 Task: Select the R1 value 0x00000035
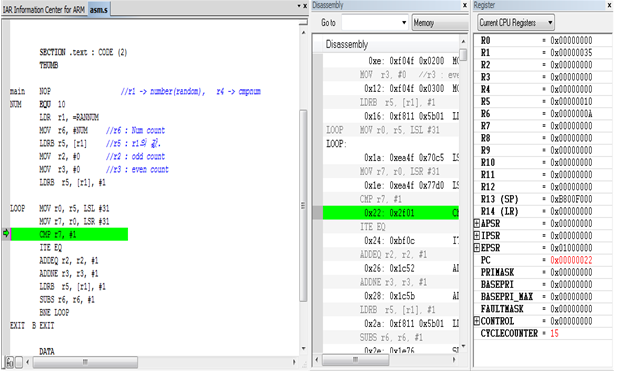tap(571, 52)
